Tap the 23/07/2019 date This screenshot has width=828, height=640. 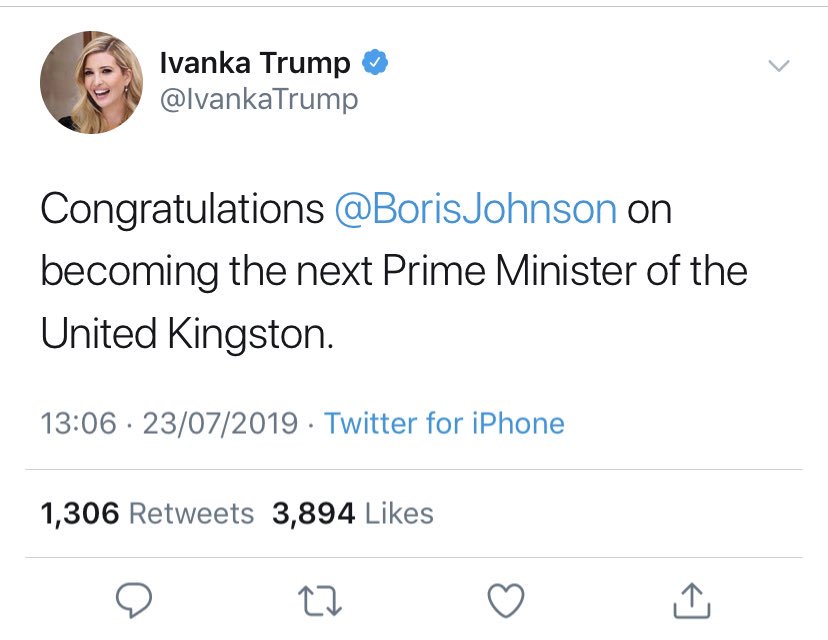pyautogui.click(x=220, y=423)
